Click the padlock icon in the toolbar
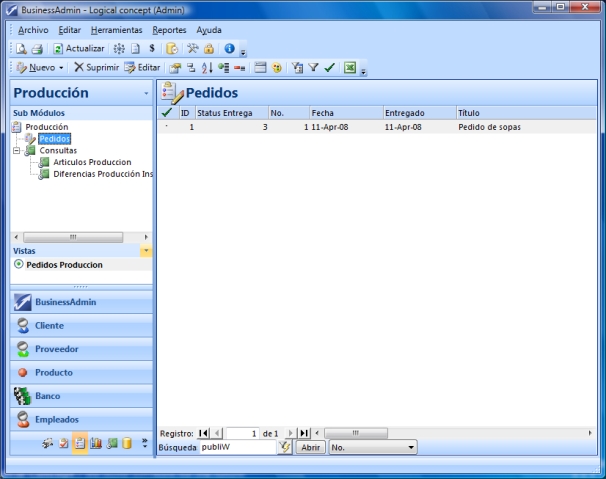 click(x=209, y=48)
